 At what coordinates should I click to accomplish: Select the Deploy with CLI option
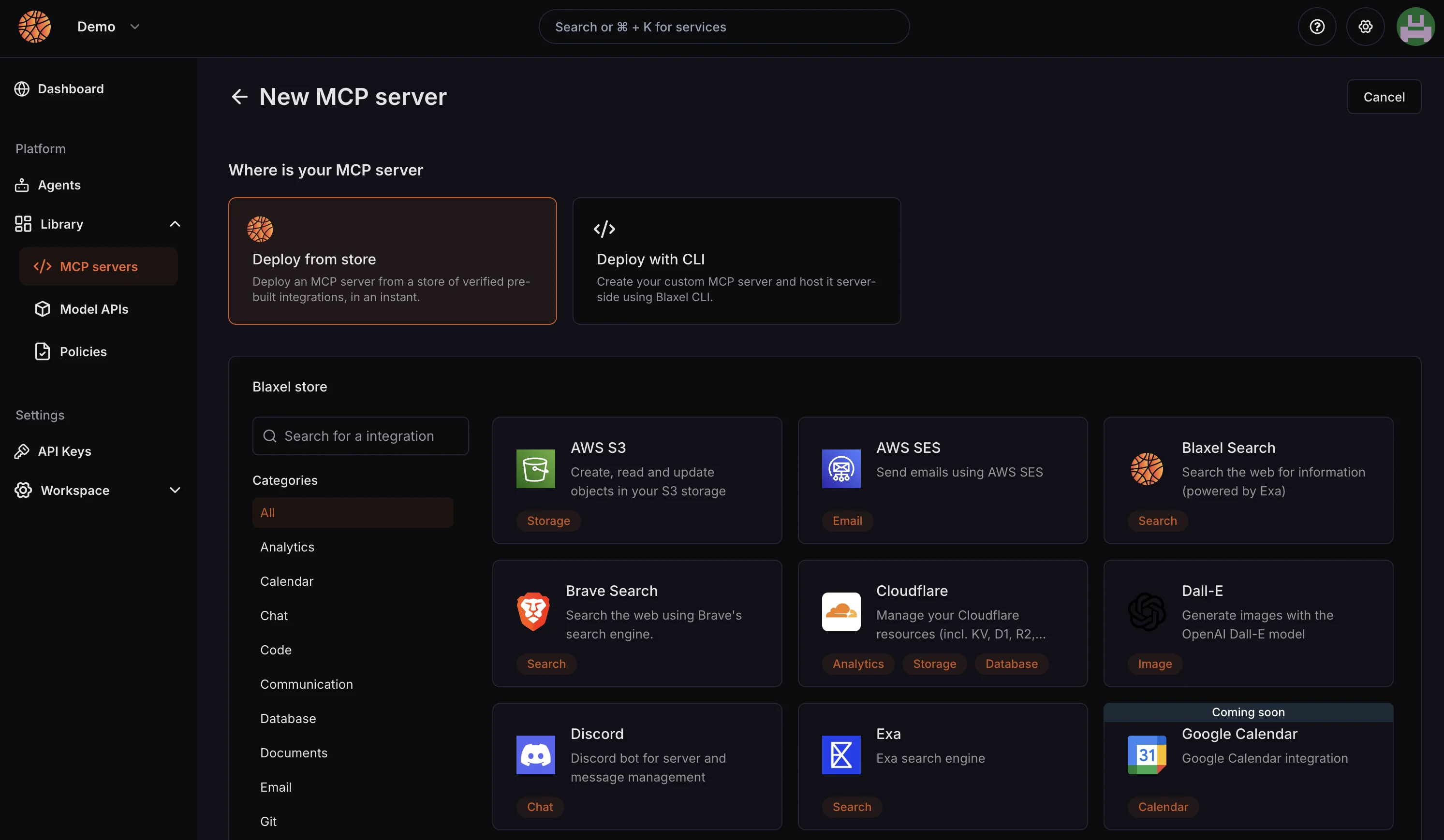coord(737,261)
